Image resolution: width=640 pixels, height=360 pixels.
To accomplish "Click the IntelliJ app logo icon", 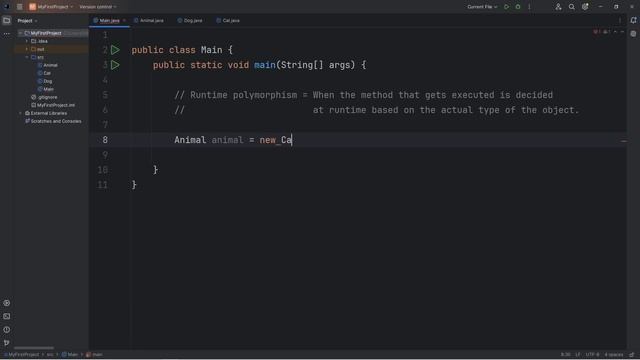I will coord(7,7).
